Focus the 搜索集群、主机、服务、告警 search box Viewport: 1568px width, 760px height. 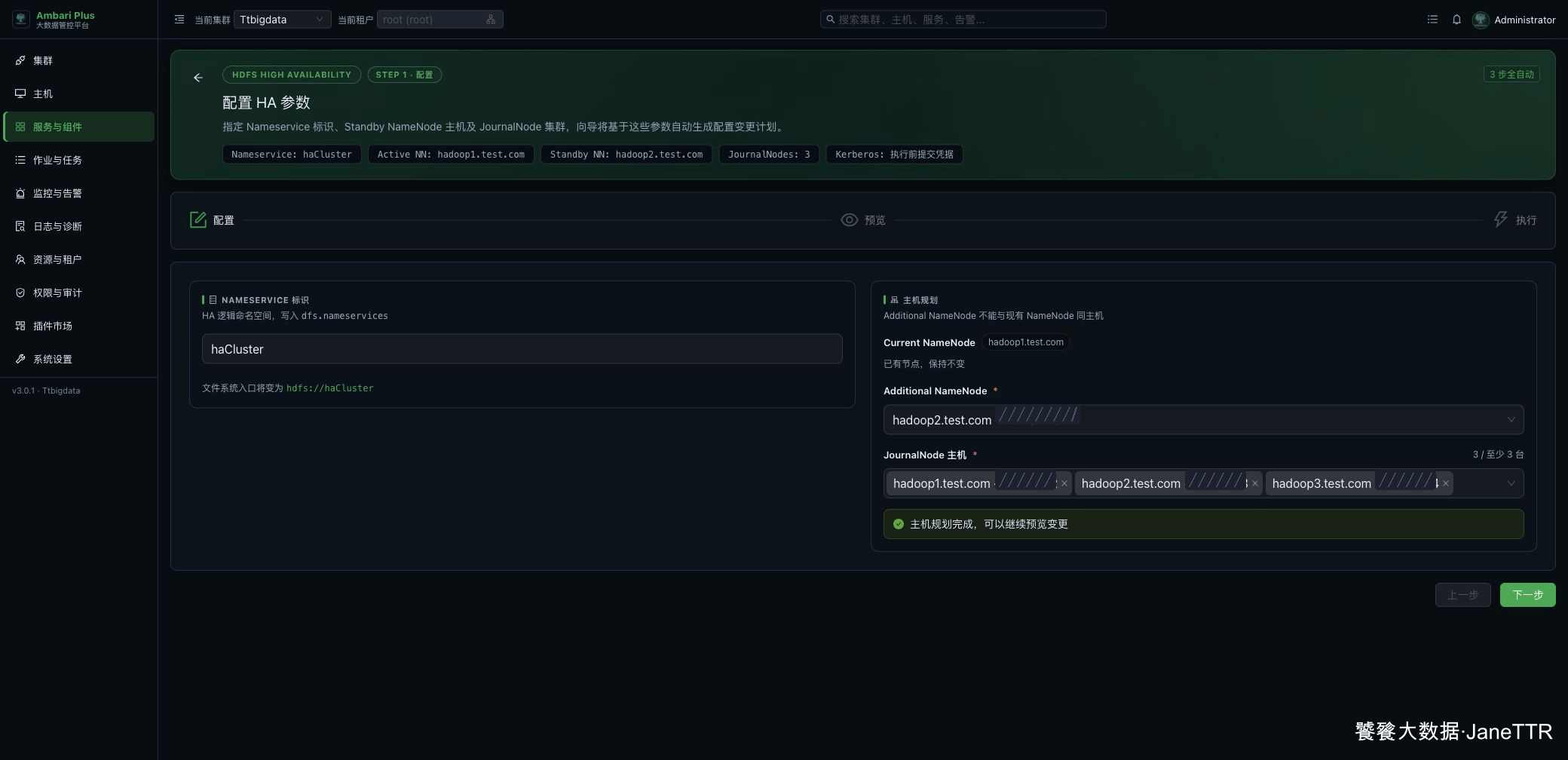963,20
